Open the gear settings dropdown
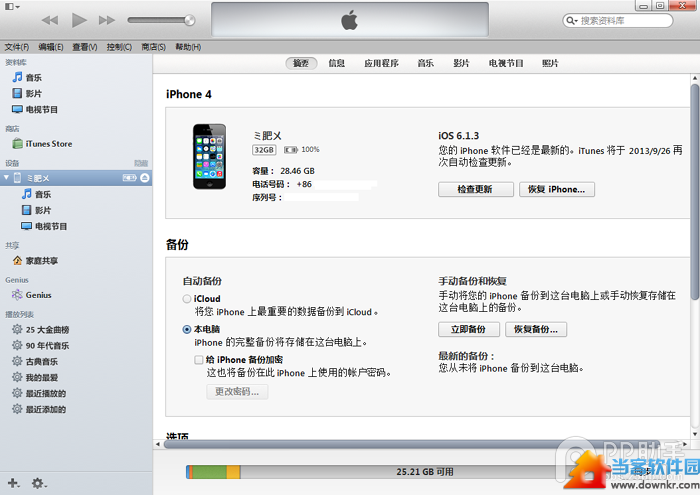The width and height of the screenshot is (700, 495). point(39,483)
